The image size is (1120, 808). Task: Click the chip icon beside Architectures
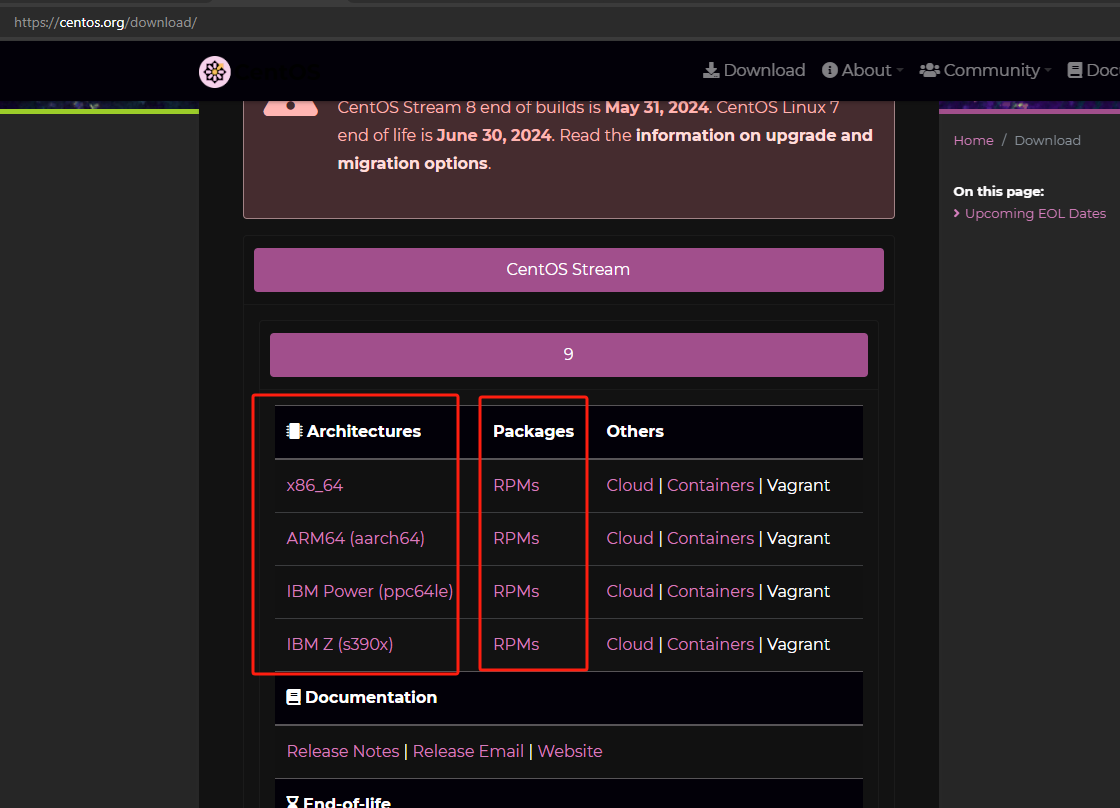point(294,431)
